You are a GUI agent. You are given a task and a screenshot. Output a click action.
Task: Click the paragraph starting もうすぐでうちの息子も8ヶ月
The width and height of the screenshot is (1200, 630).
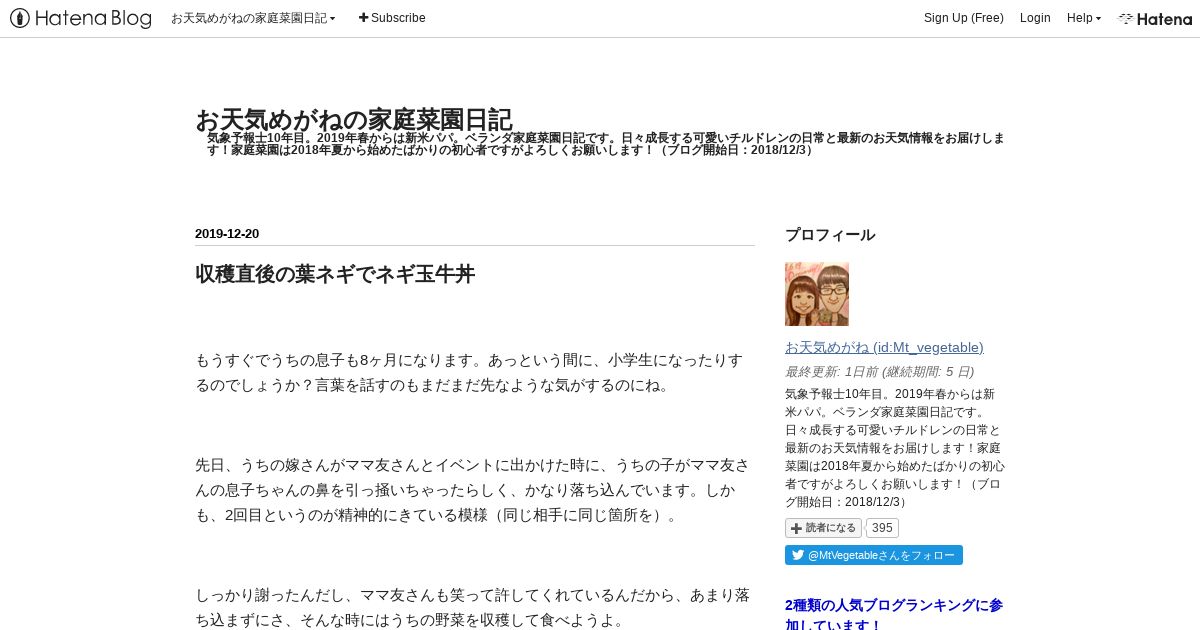click(470, 372)
